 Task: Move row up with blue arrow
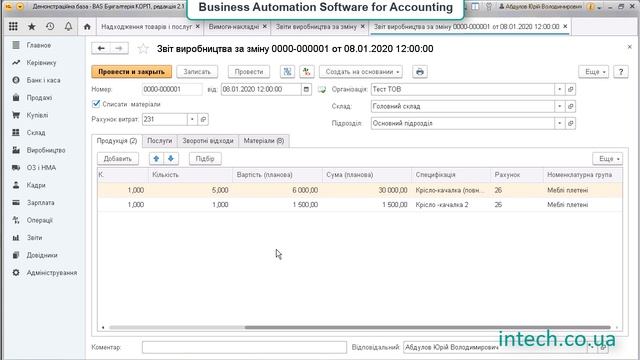[156, 159]
